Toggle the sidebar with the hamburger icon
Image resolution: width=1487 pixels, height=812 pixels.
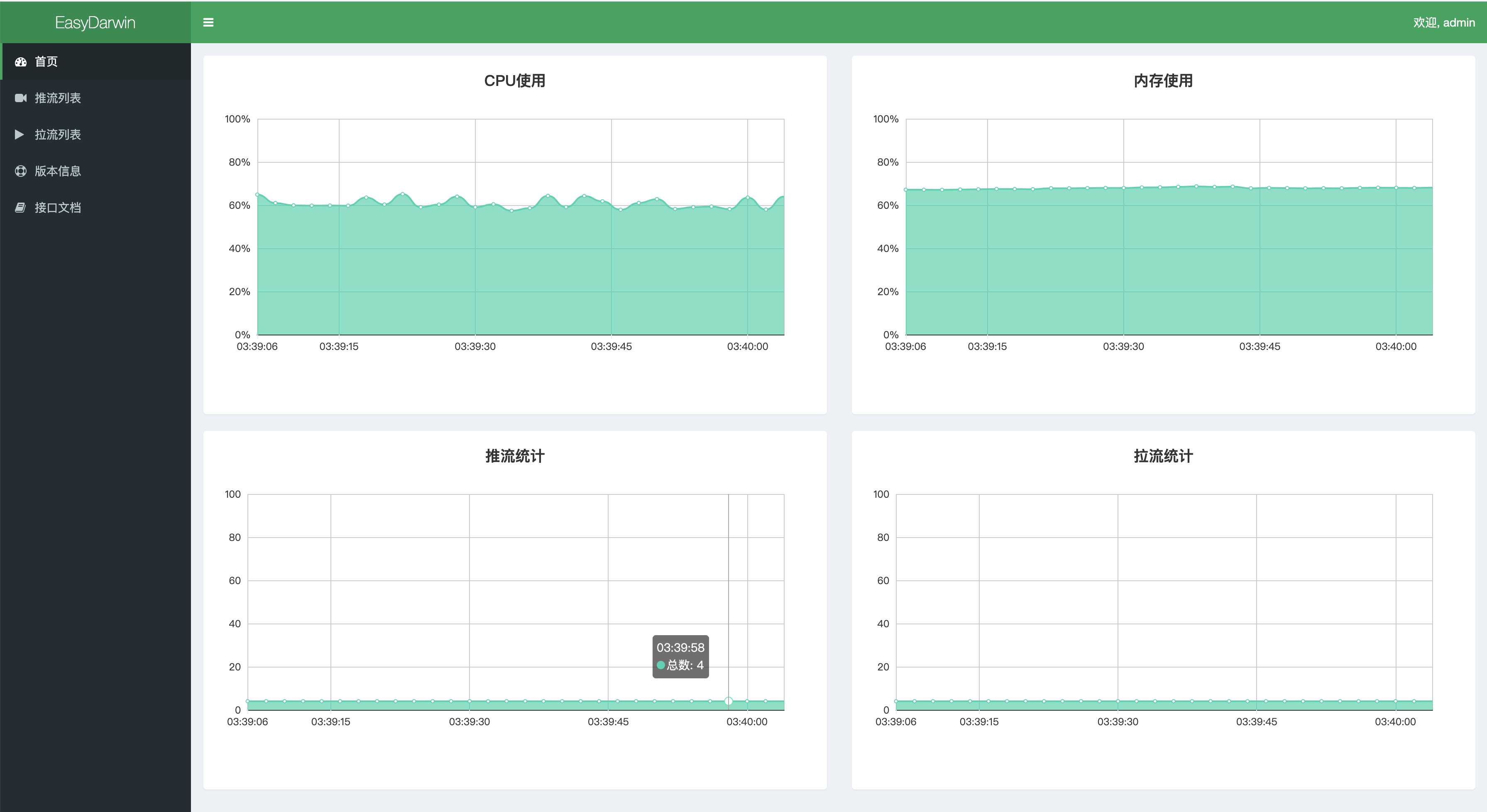coord(208,22)
